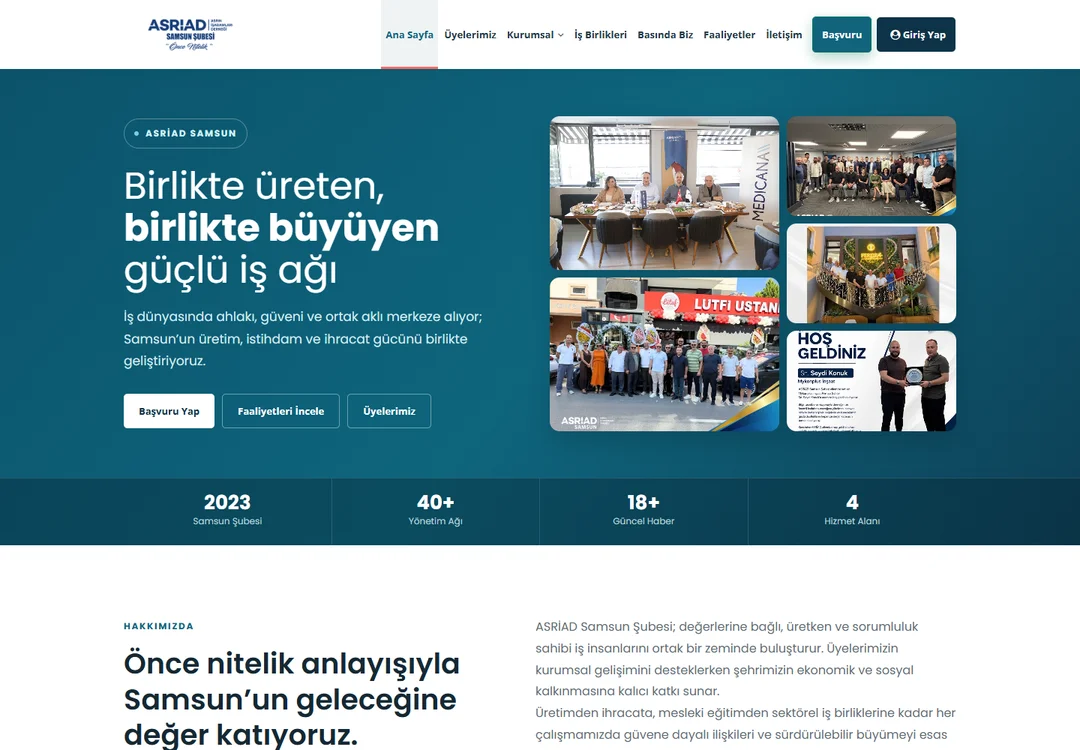Open the Lutfi Usta opening photo

pyautogui.click(x=665, y=355)
